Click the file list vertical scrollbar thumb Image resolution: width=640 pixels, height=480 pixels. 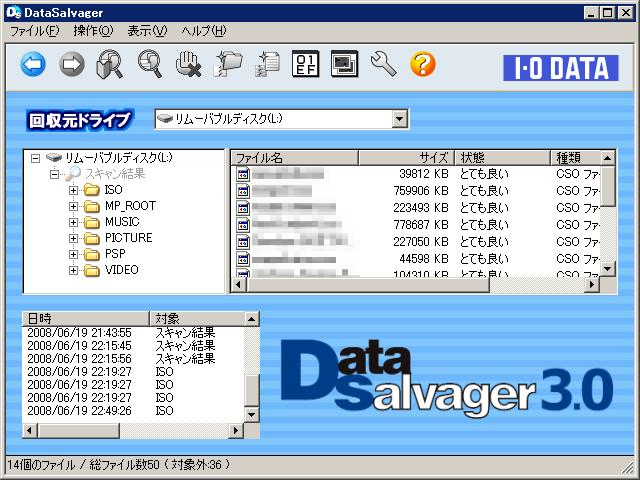607,186
